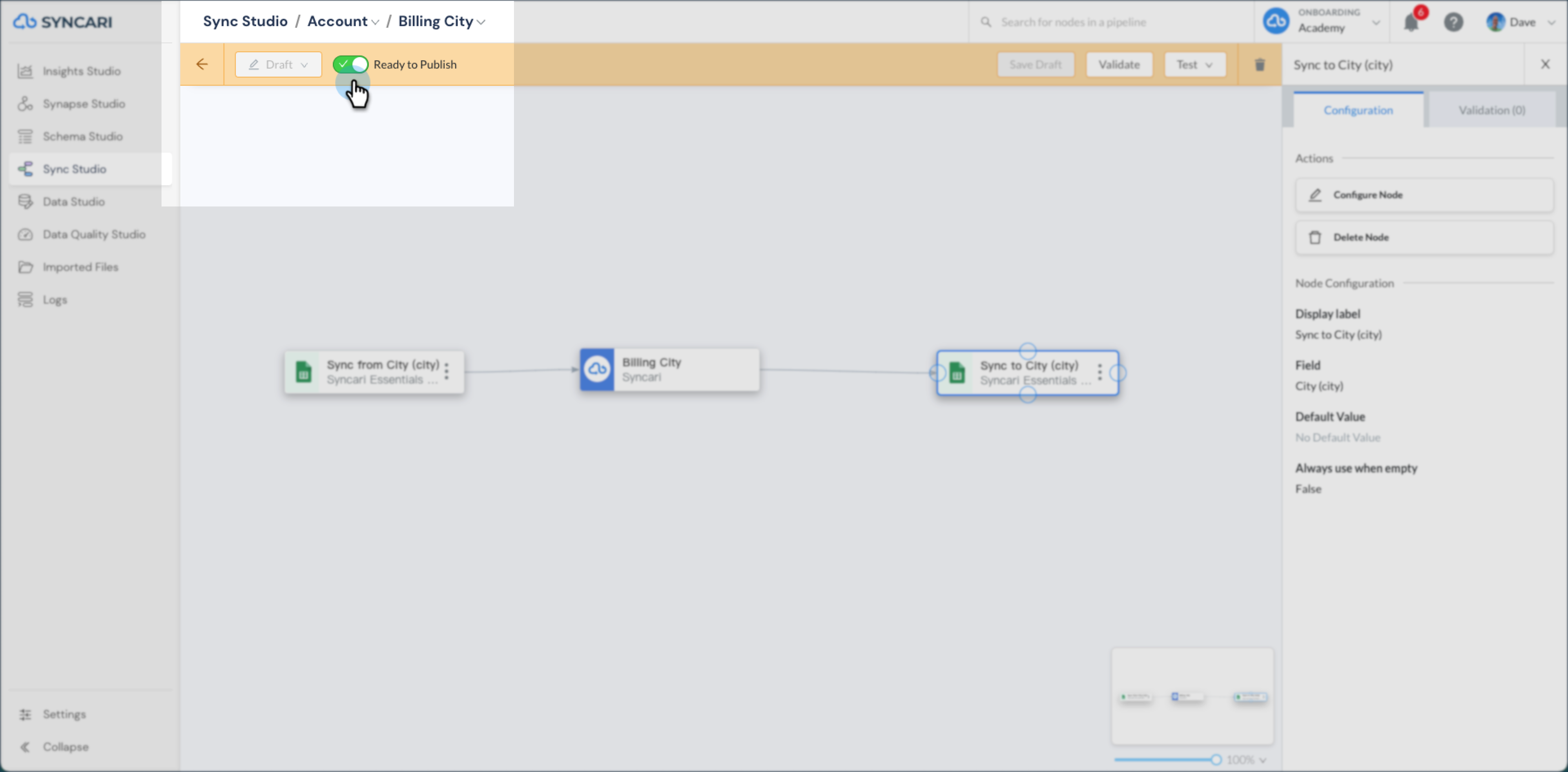This screenshot has width=1568, height=772.
Task: Click the 'No Default Value' text
Action: click(x=1337, y=438)
